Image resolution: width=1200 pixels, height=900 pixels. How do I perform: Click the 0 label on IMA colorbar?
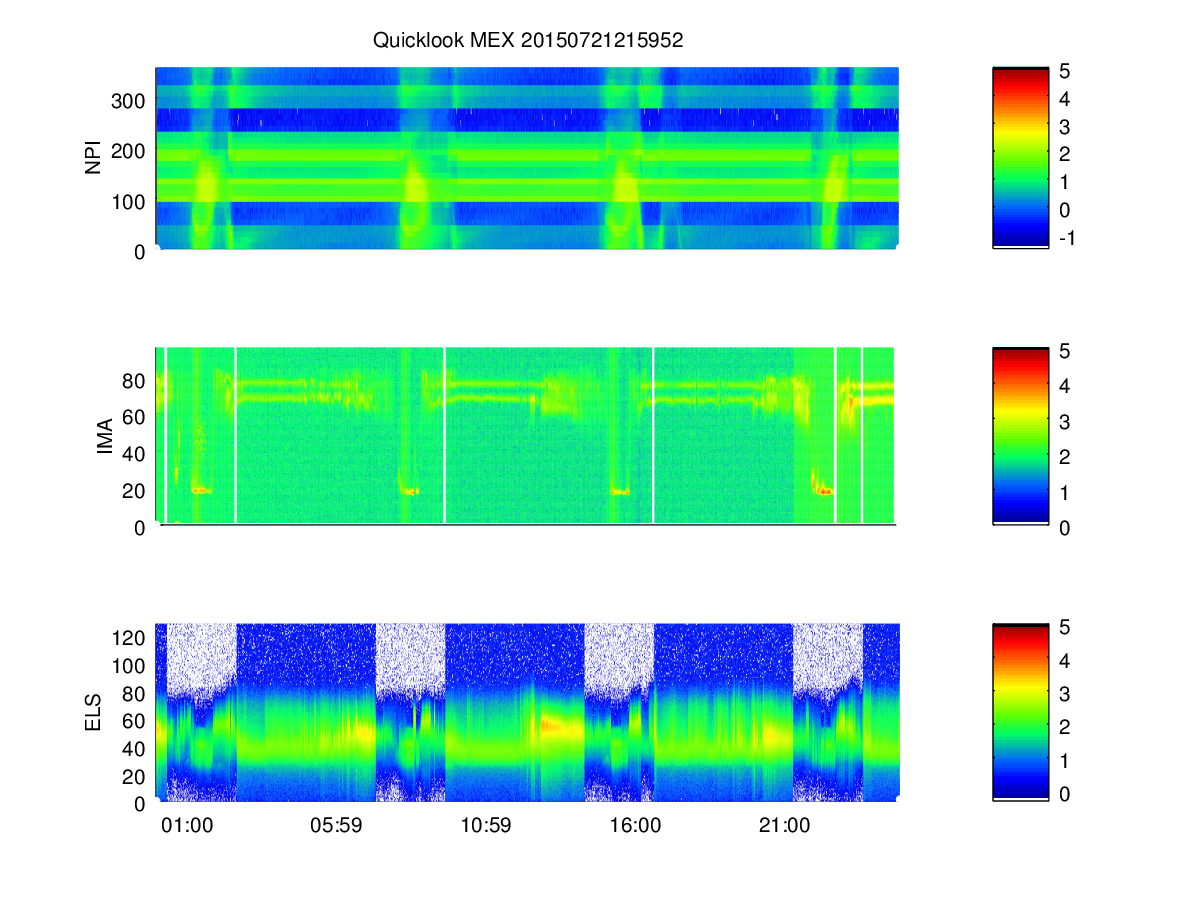[x=1065, y=527]
